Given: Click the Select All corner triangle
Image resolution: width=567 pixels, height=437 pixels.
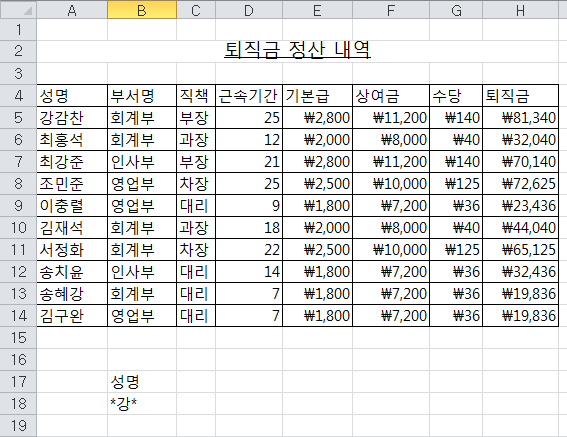Looking at the screenshot, I should 18,9.
